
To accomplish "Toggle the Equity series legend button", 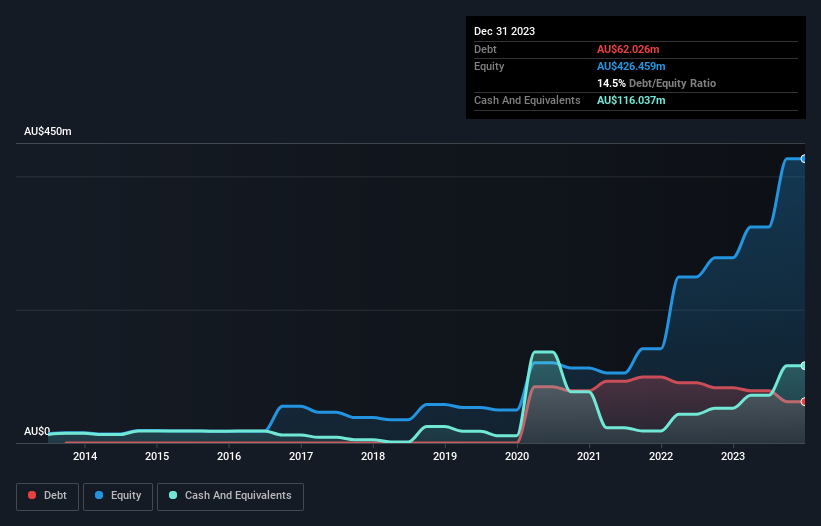I will tap(118, 496).
